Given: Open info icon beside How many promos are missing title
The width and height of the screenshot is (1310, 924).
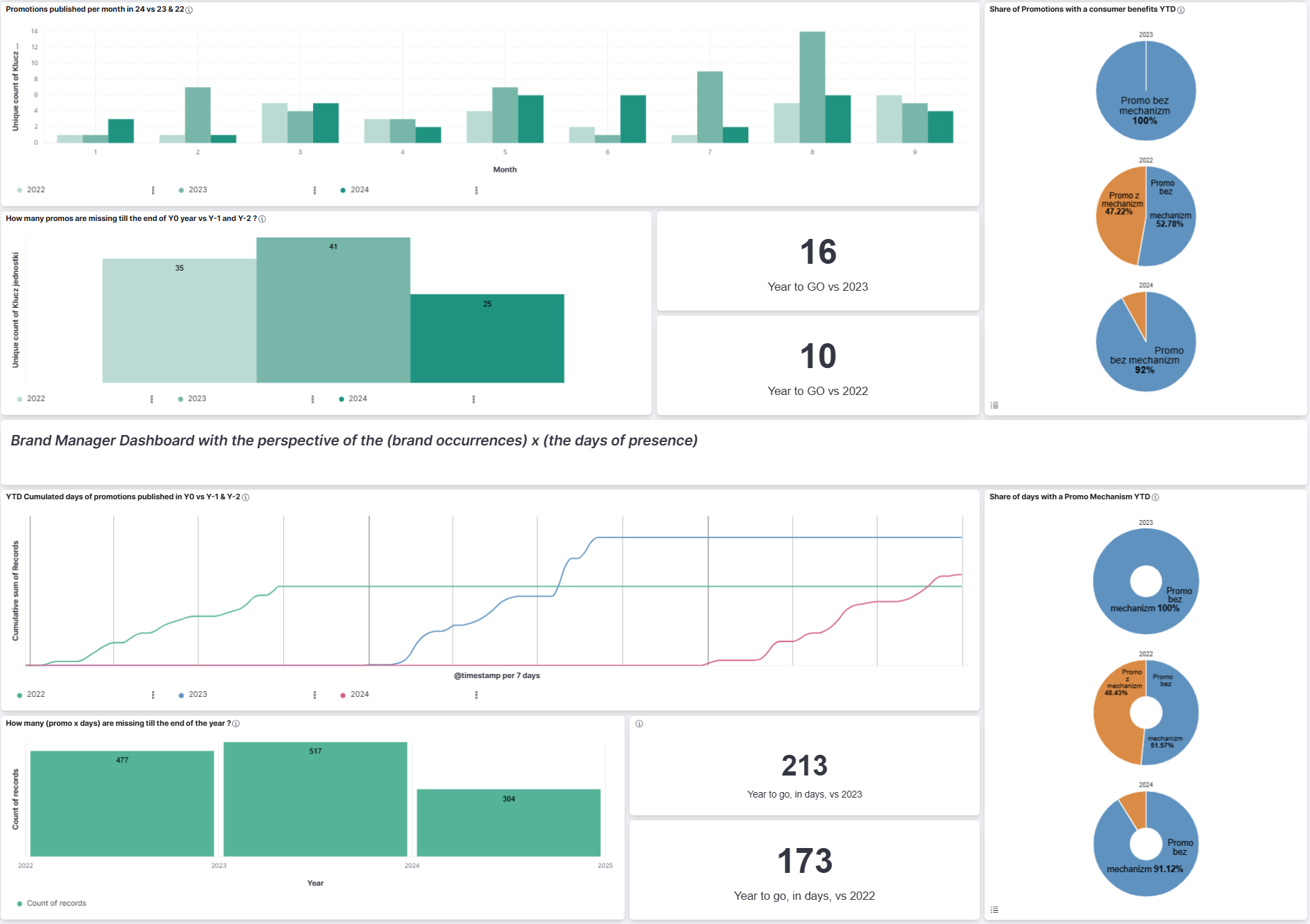Looking at the screenshot, I should (262, 219).
